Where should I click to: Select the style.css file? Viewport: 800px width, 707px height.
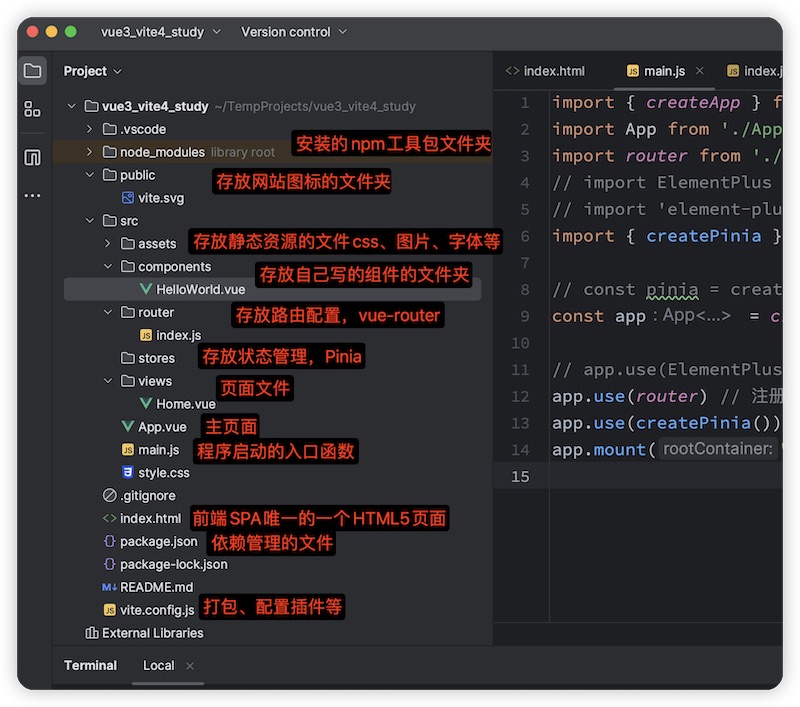click(164, 473)
